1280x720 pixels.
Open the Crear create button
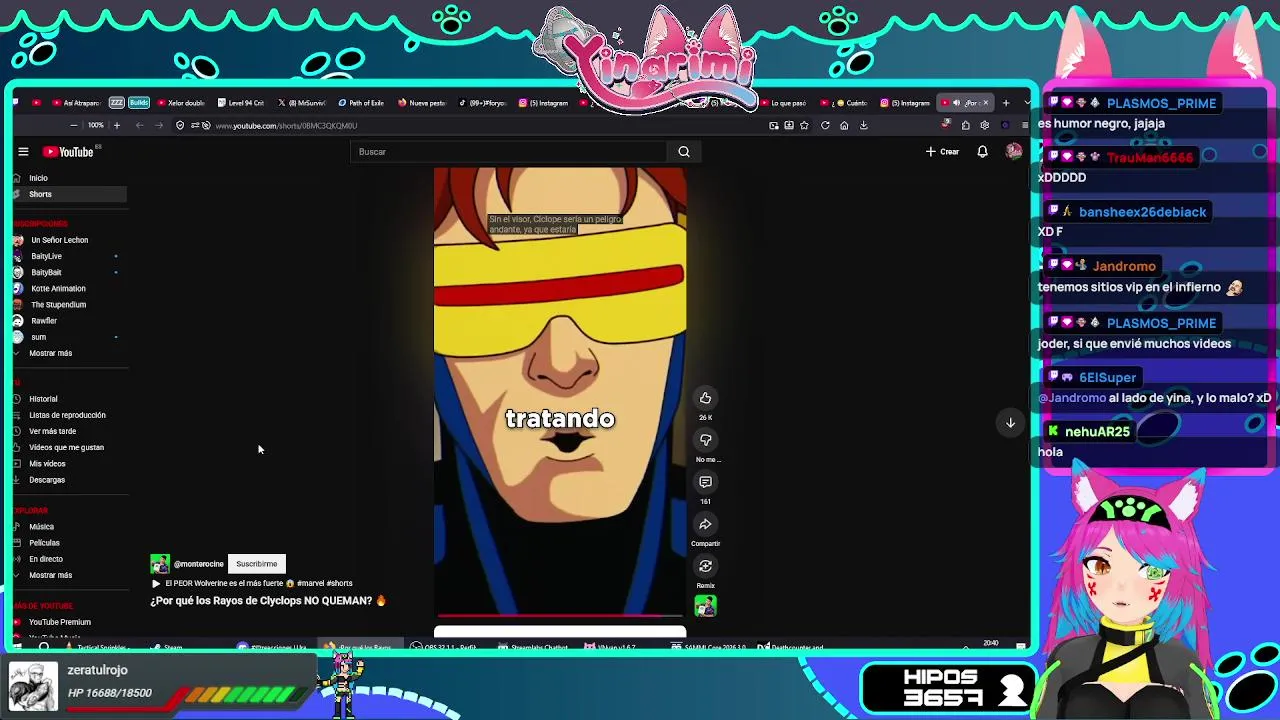tap(942, 152)
